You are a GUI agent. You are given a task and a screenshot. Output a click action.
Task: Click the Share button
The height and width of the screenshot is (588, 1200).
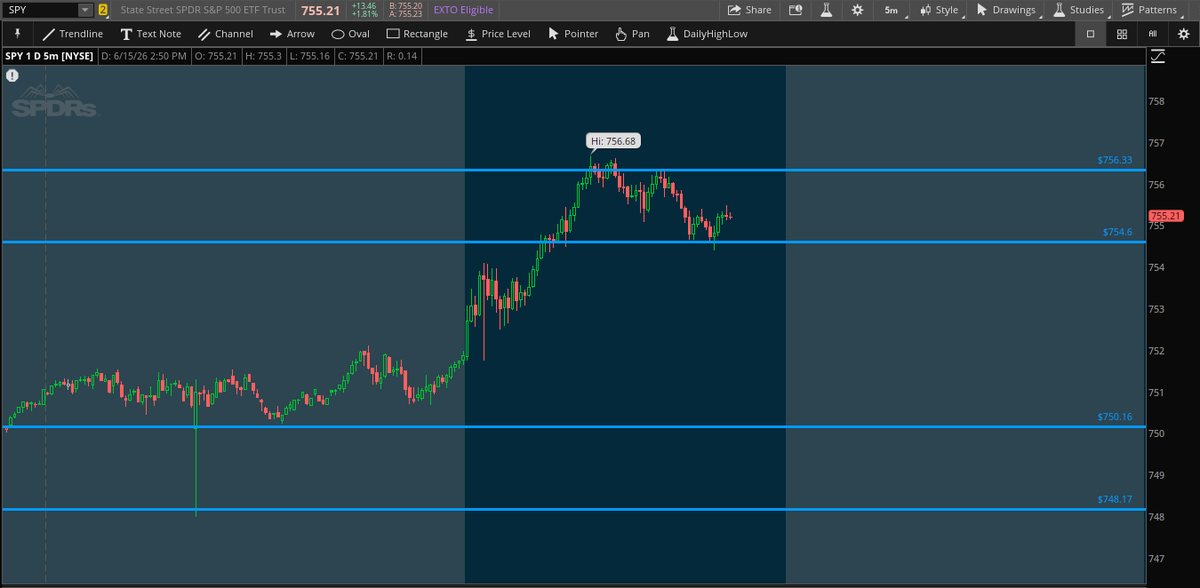pos(749,10)
